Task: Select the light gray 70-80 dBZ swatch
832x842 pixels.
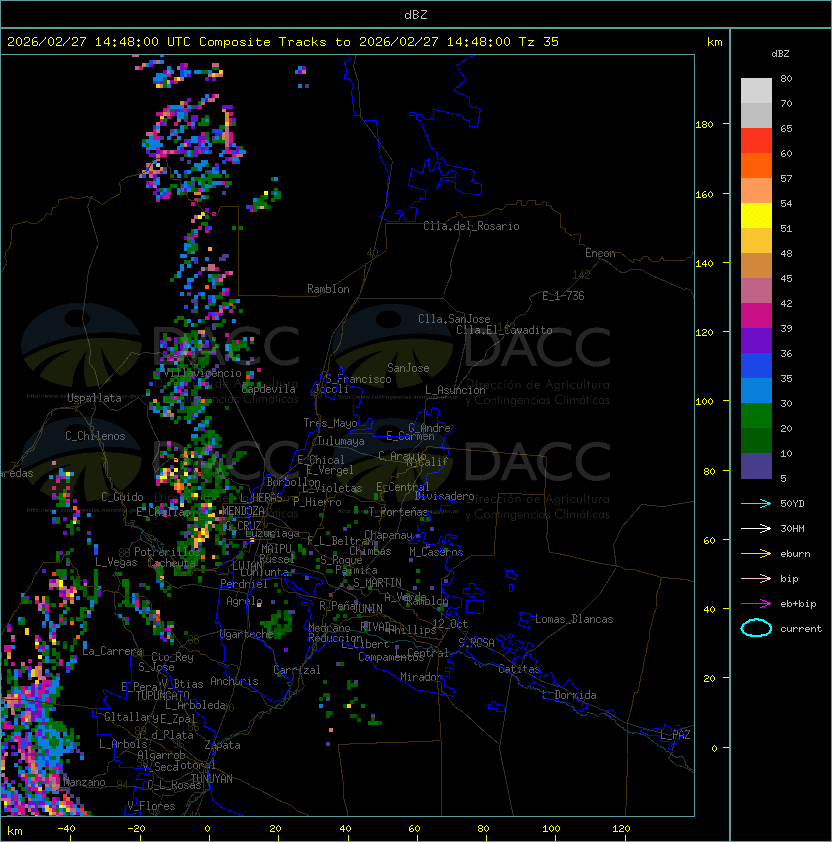Action: 756,91
